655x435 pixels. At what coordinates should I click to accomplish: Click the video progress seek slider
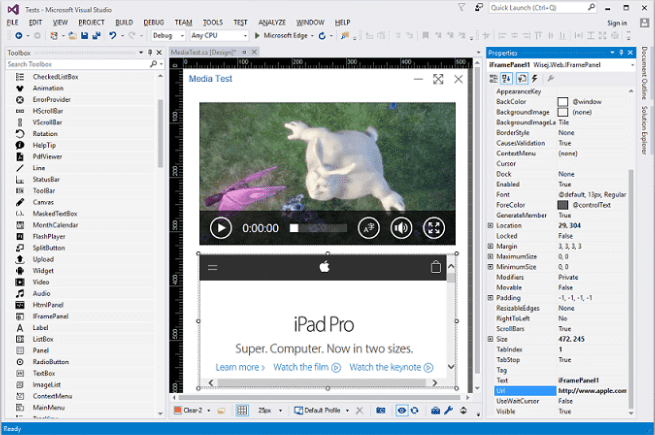pyautogui.click(x=319, y=228)
